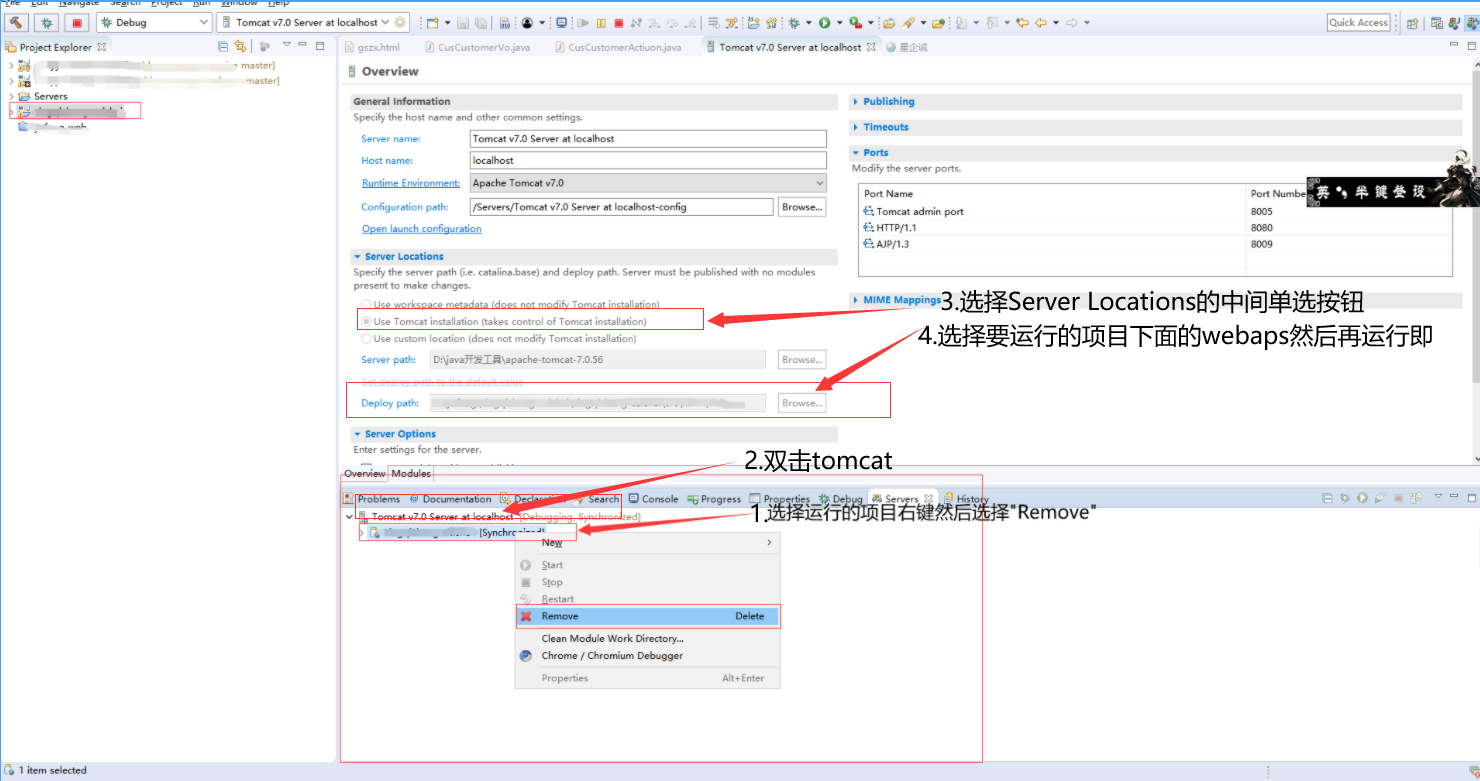Click the External Tools run icon
The width and height of the screenshot is (1480, 781).
(x=855, y=22)
